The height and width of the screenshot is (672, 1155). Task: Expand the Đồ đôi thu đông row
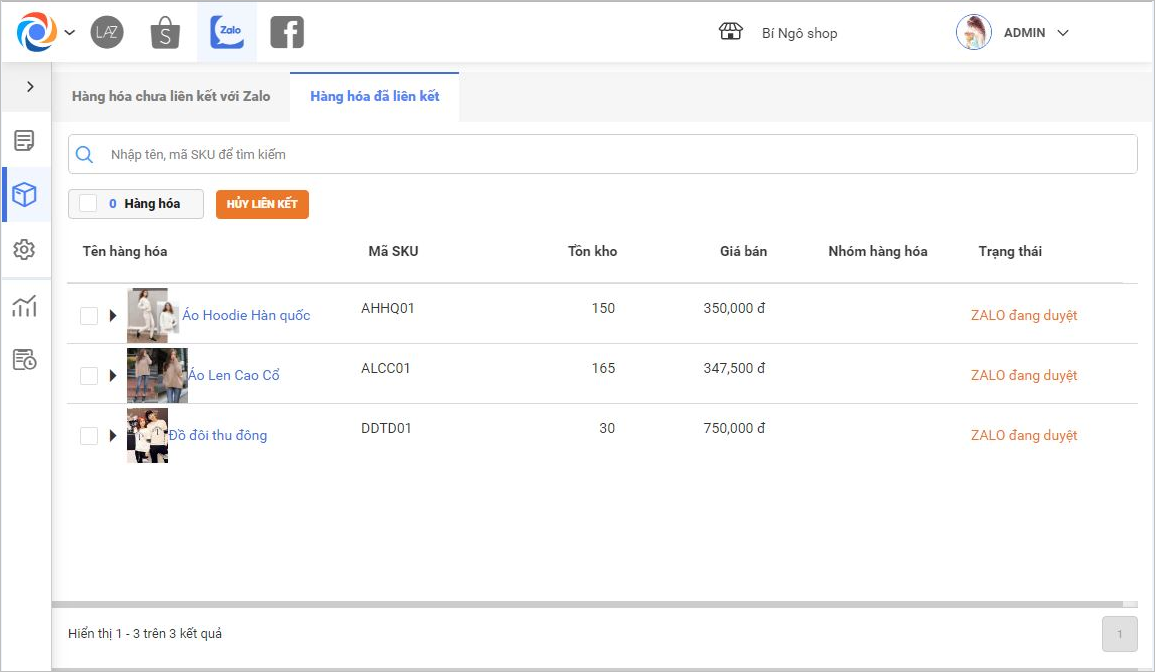point(113,436)
